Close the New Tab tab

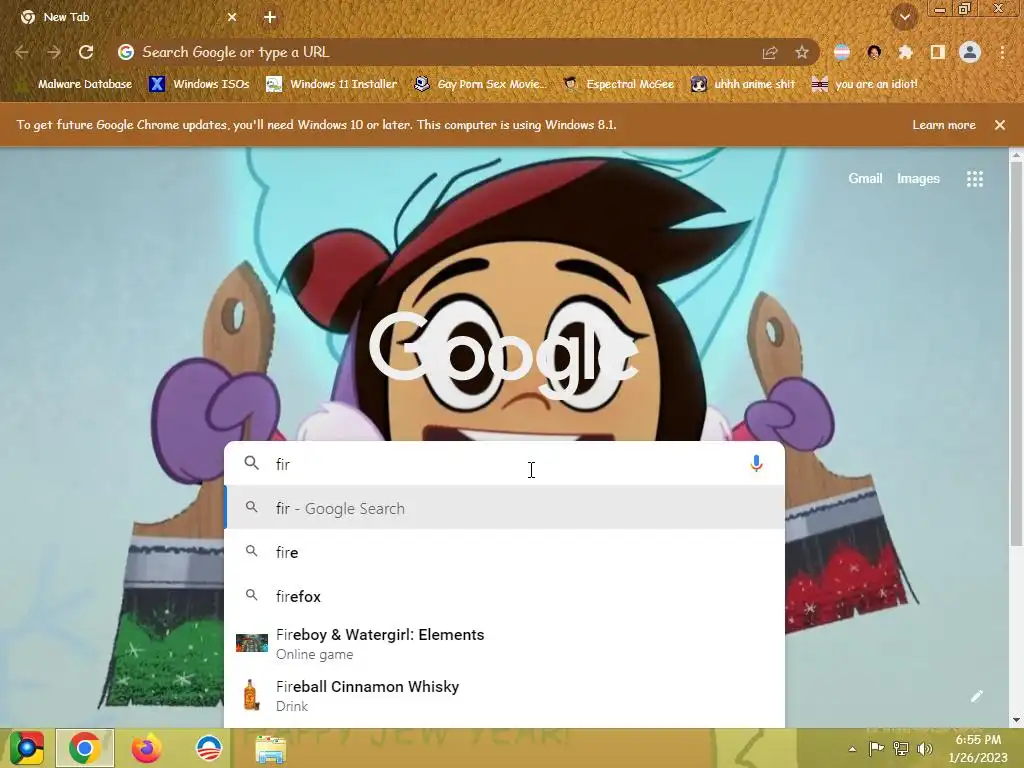click(x=232, y=18)
